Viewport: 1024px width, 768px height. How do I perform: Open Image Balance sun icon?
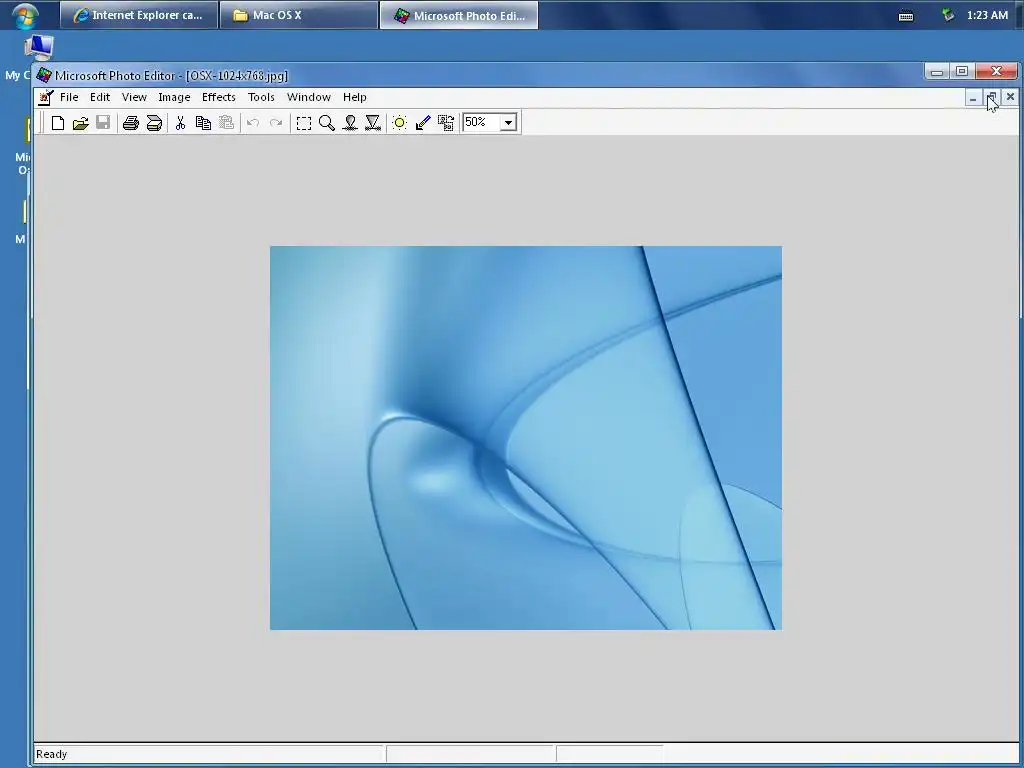pos(400,123)
